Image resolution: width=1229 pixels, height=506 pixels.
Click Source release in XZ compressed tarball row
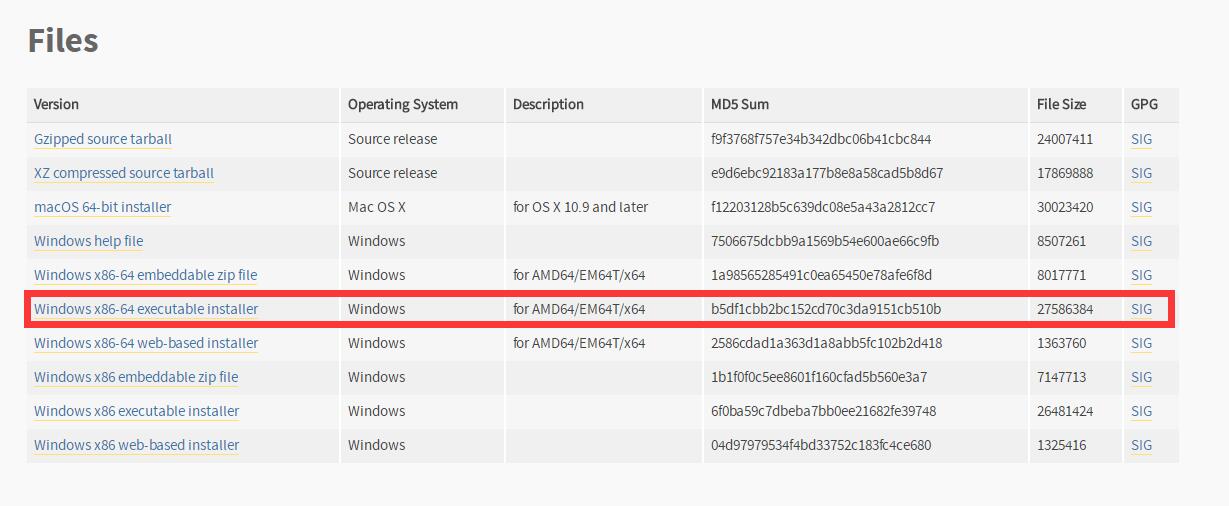pyautogui.click(x=392, y=173)
